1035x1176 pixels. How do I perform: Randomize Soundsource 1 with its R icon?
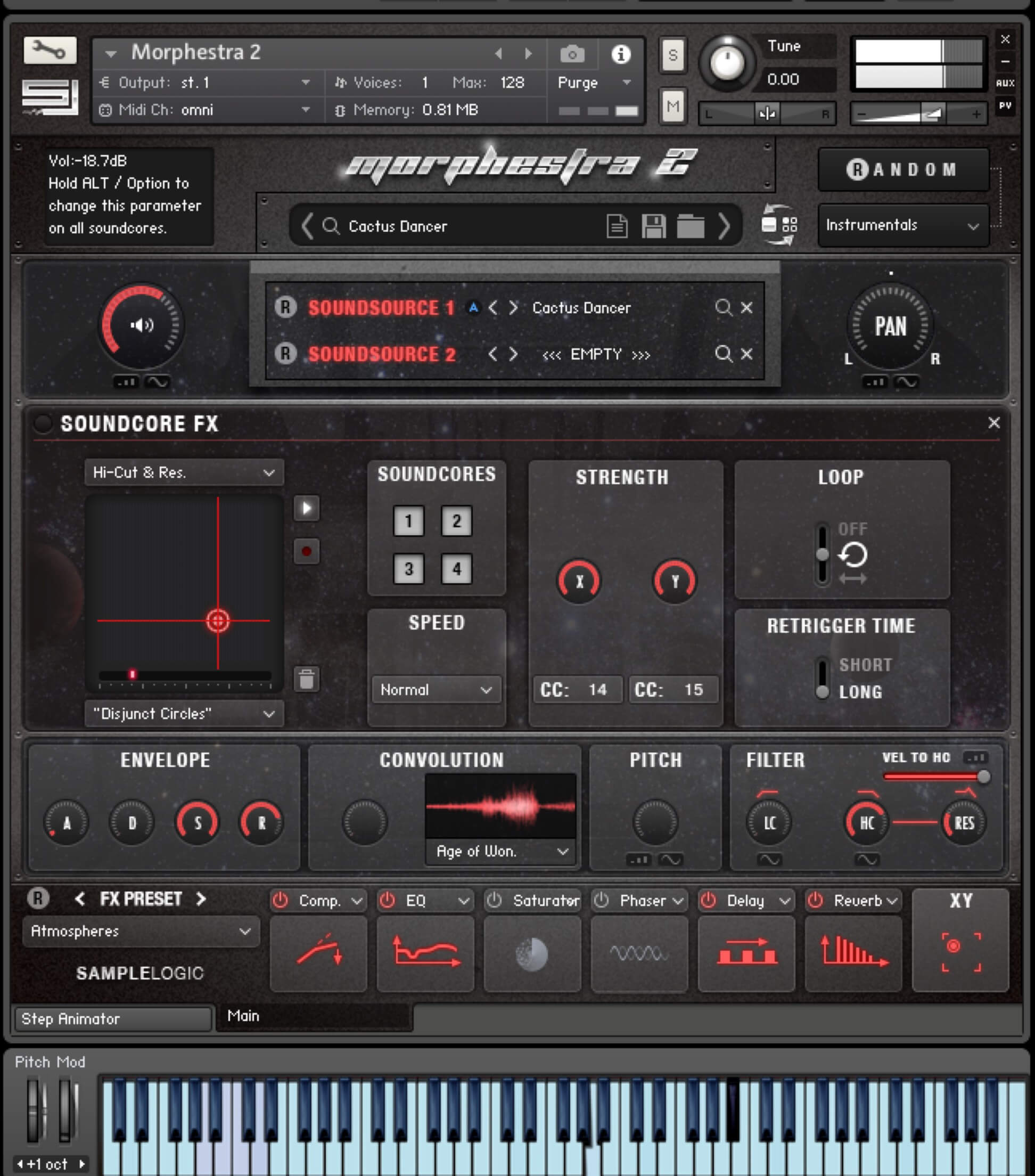pos(285,307)
